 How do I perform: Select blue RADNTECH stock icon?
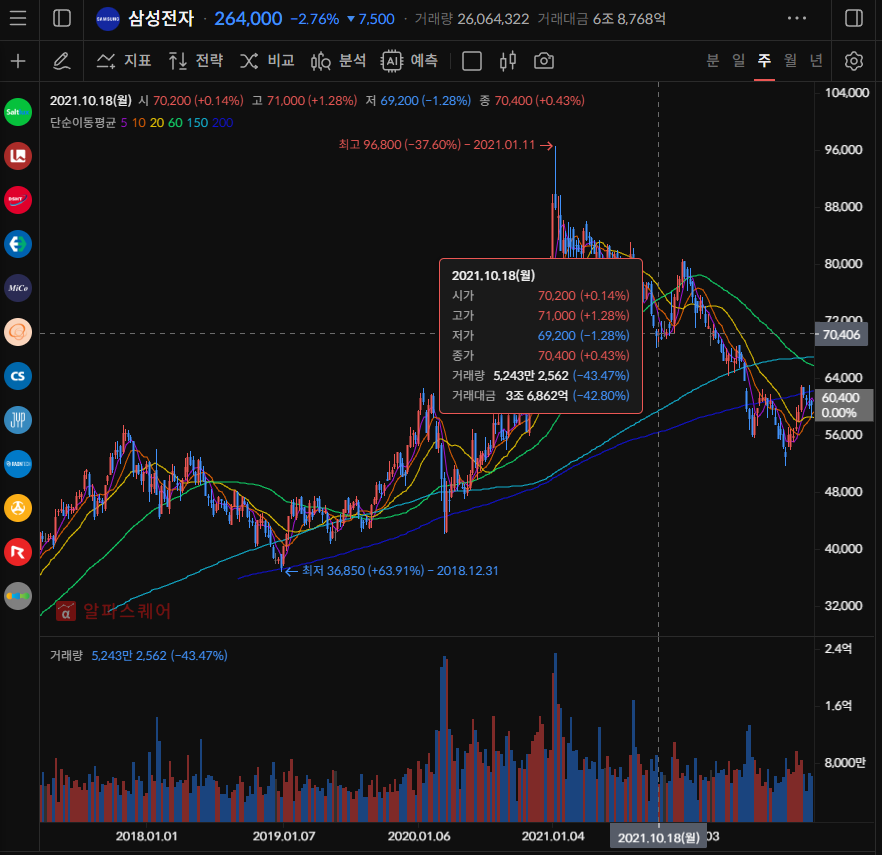(18, 464)
